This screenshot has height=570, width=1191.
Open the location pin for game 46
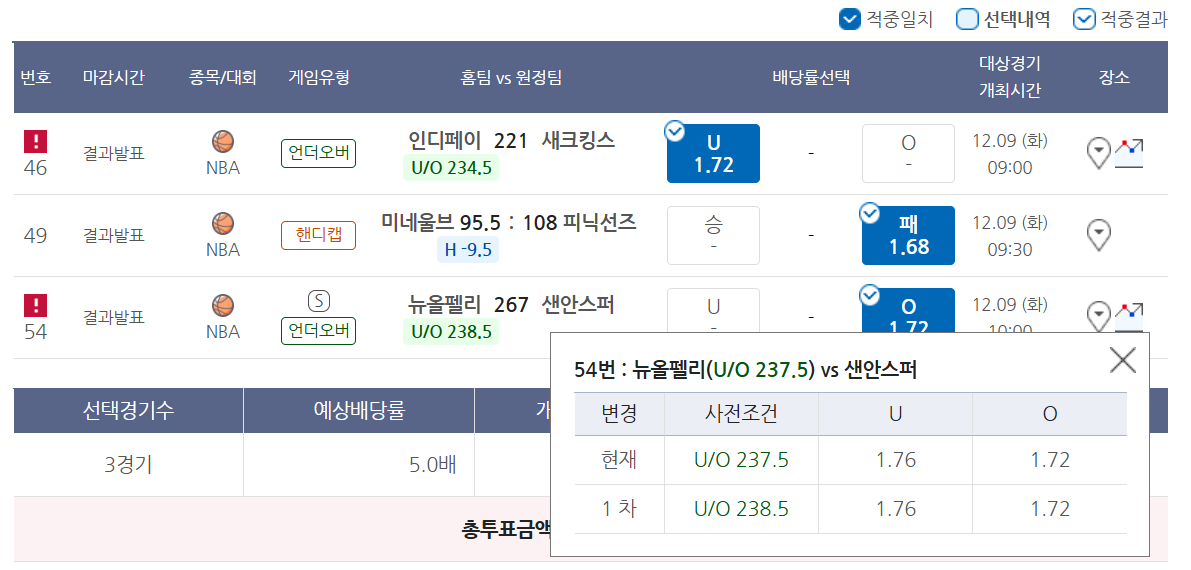(x=1098, y=153)
